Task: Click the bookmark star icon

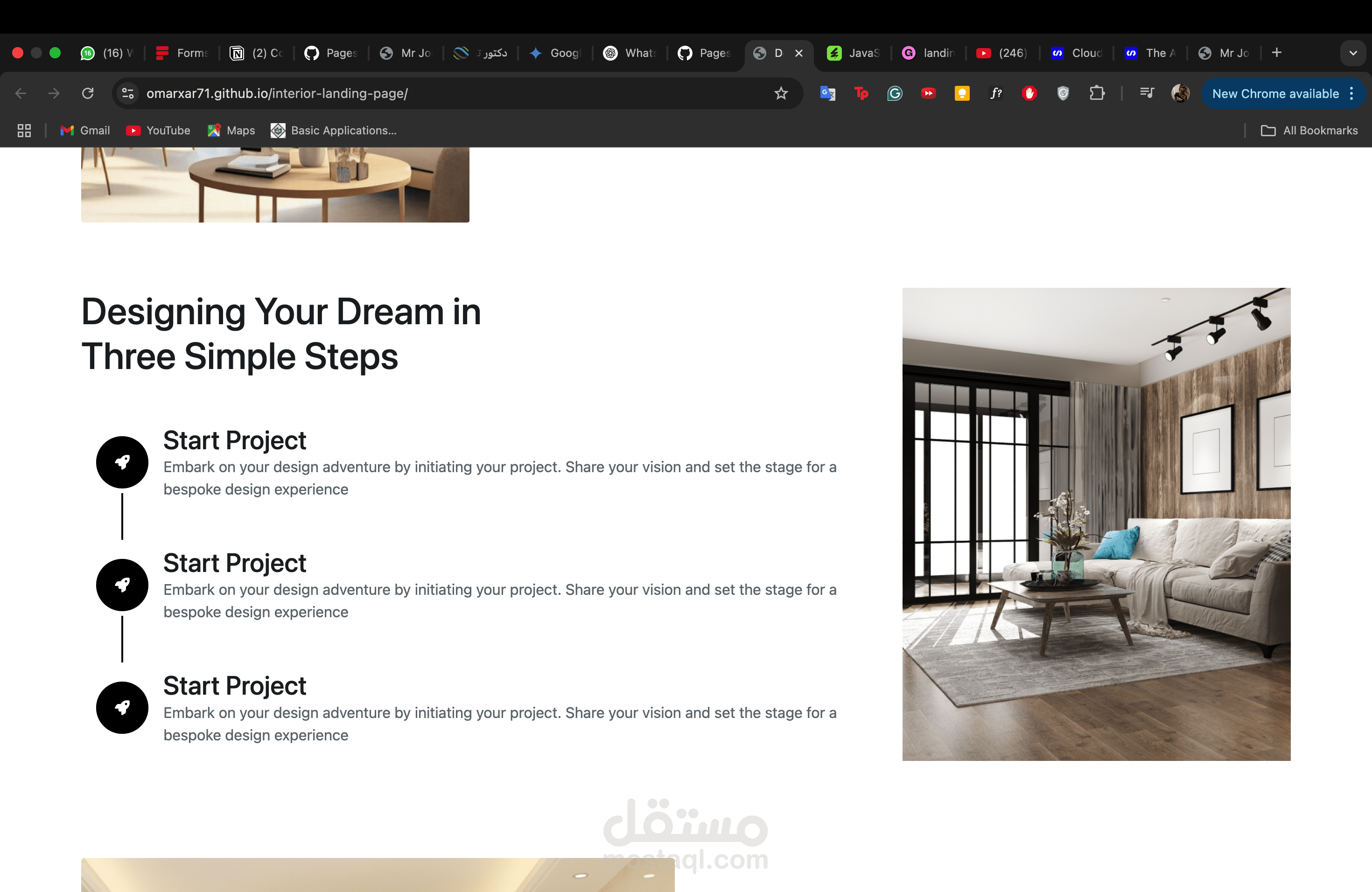Action: 781,93
